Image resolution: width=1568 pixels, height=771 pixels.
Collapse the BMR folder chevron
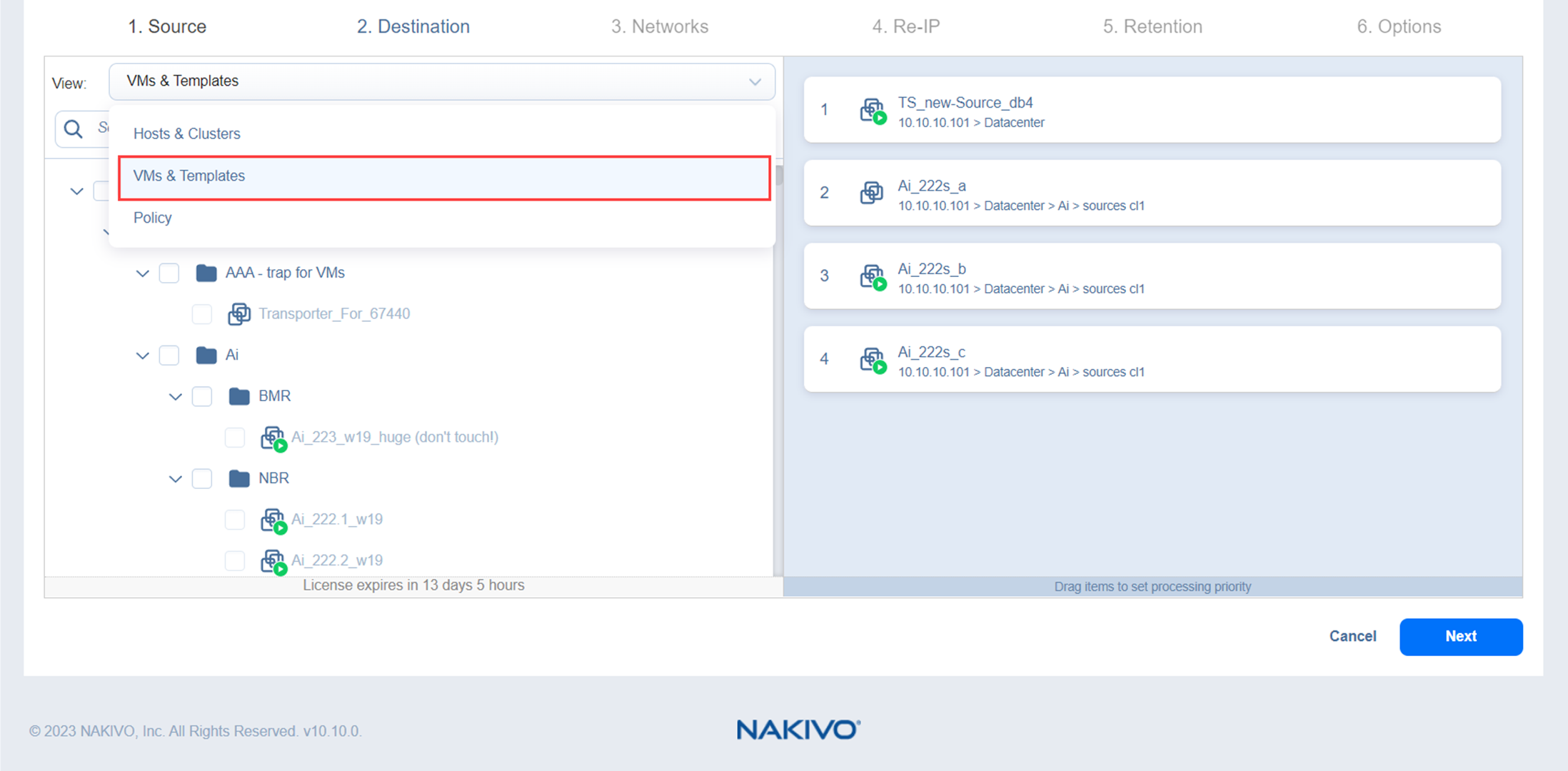click(175, 396)
